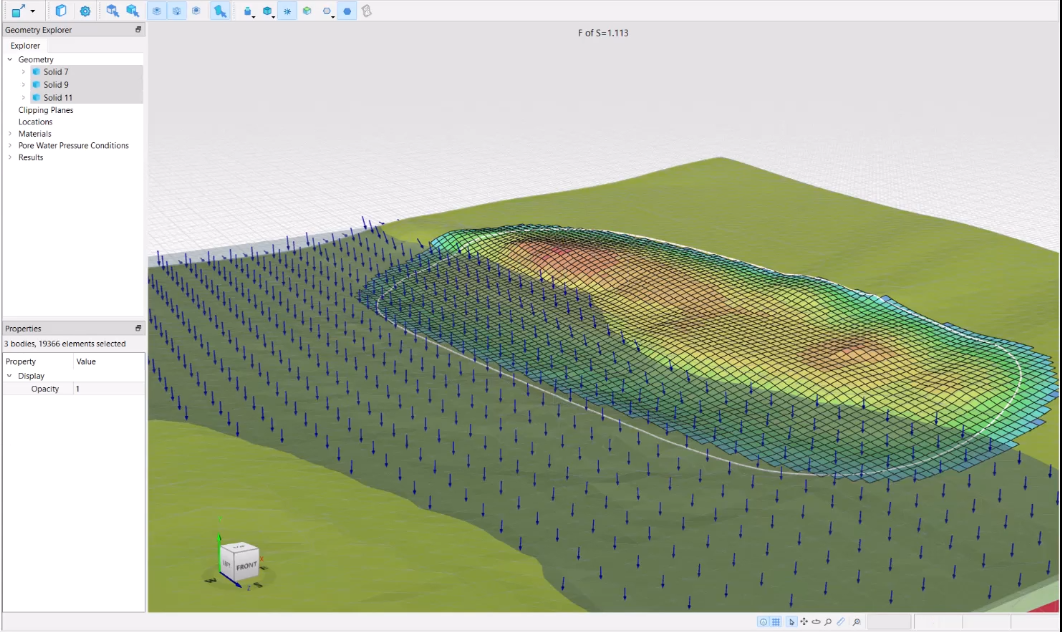Click the pan (four-arrow) tool in status bar

804,622
